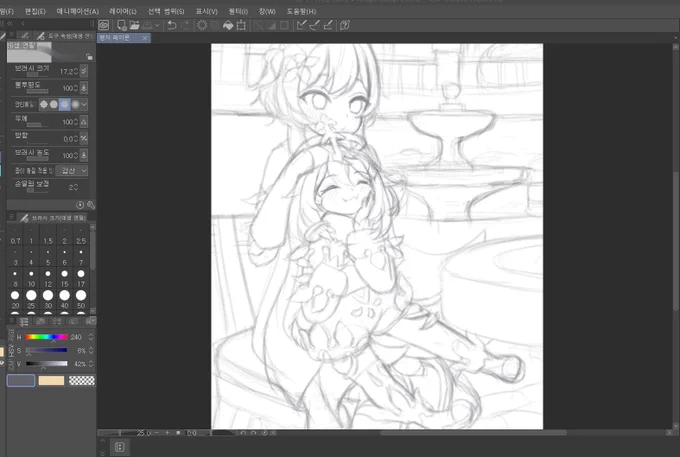This screenshot has height=457, width=680.
Task: Click the Invert selected area icon
Action: coord(271,26)
